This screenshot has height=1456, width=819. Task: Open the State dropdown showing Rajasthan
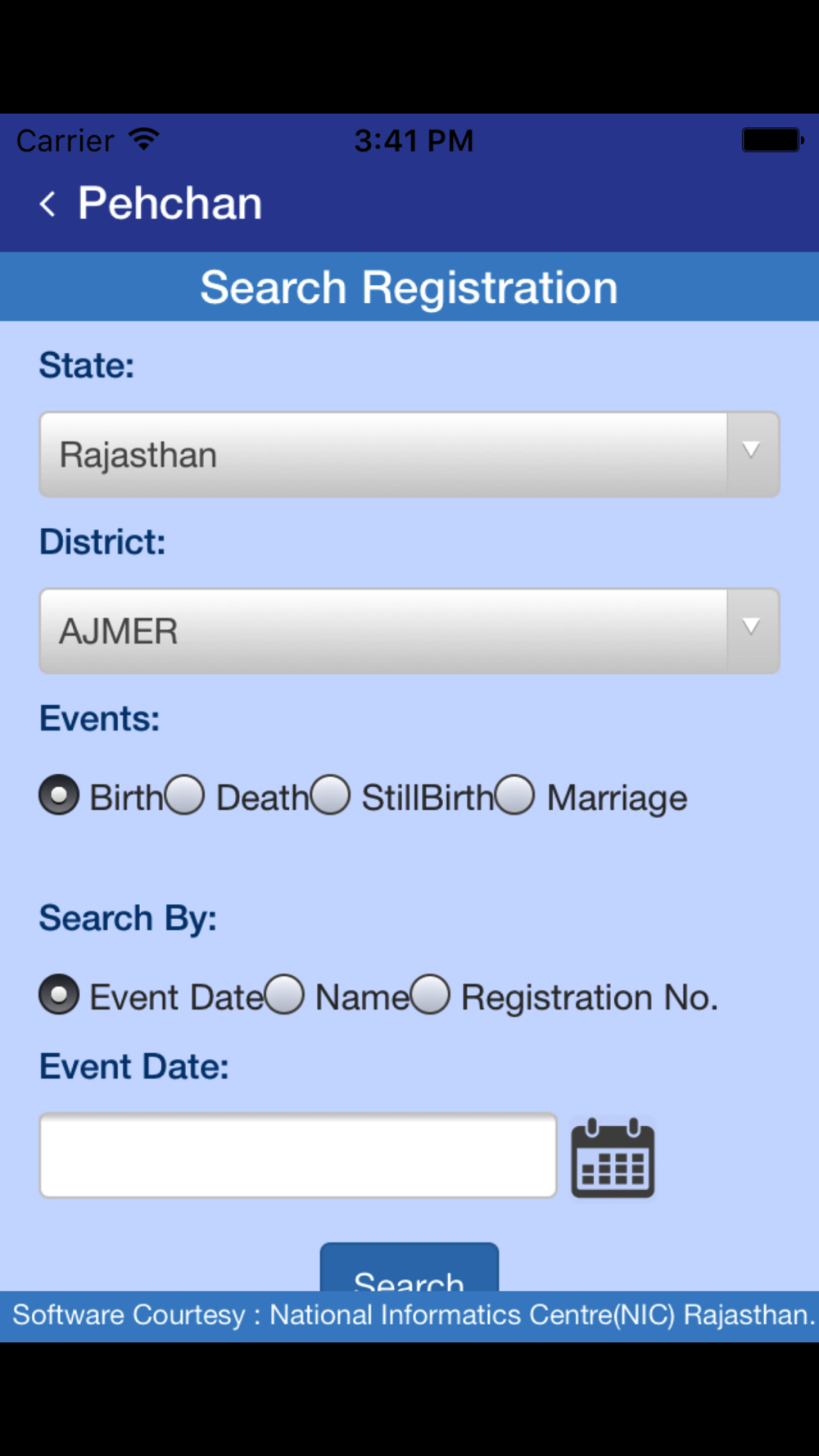[x=409, y=454]
